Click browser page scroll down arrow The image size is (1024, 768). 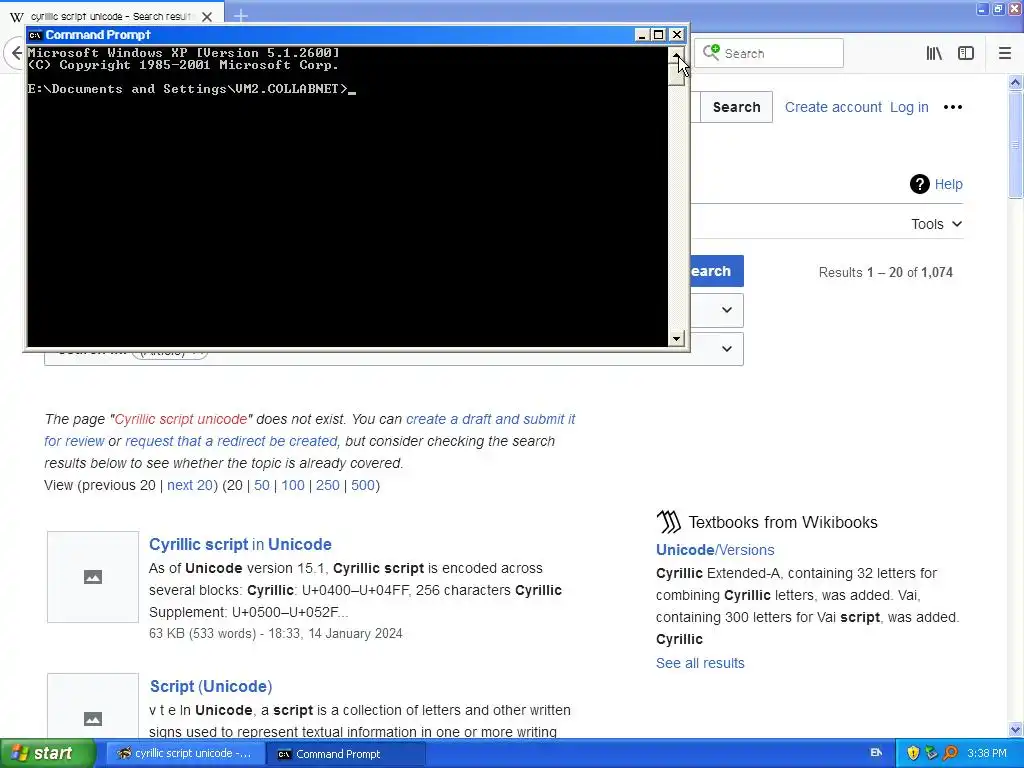pos(1016,729)
